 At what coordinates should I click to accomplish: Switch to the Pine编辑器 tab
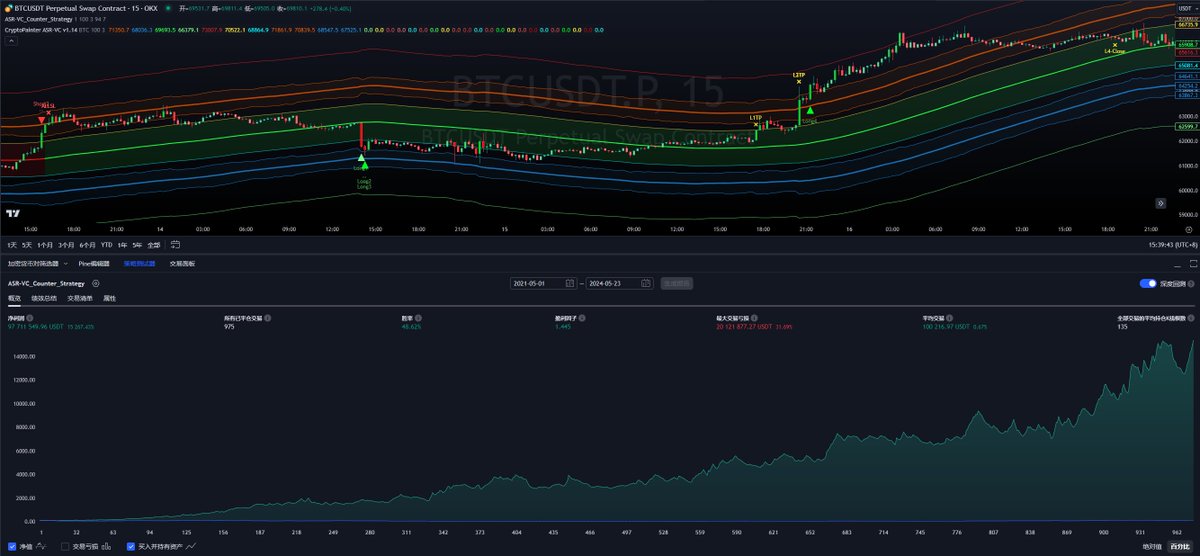coord(96,264)
